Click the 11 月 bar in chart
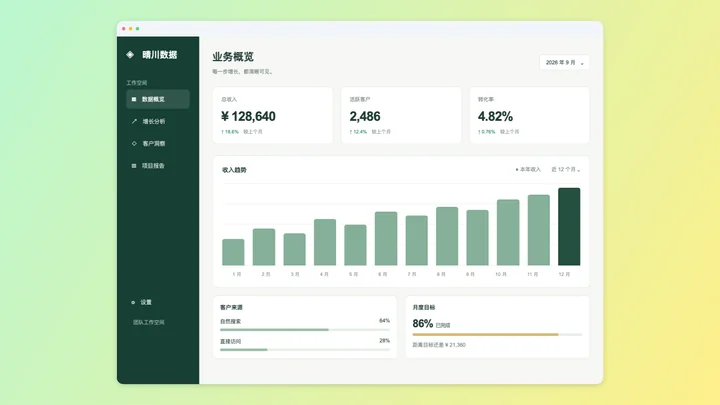 539,230
